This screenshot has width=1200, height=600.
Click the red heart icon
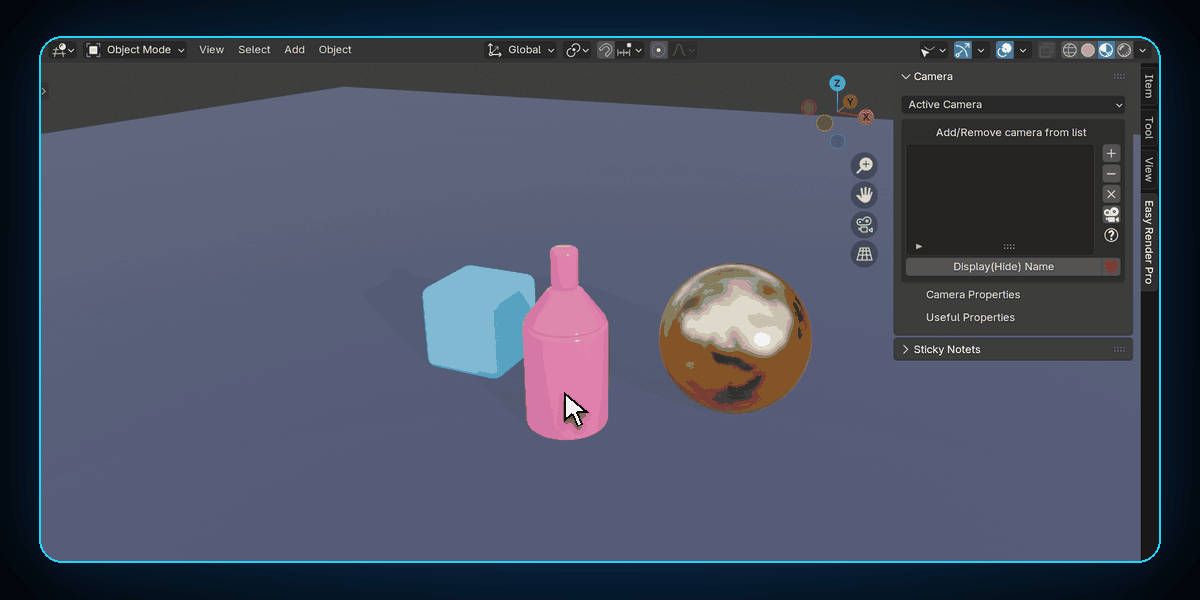pos(1111,266)
